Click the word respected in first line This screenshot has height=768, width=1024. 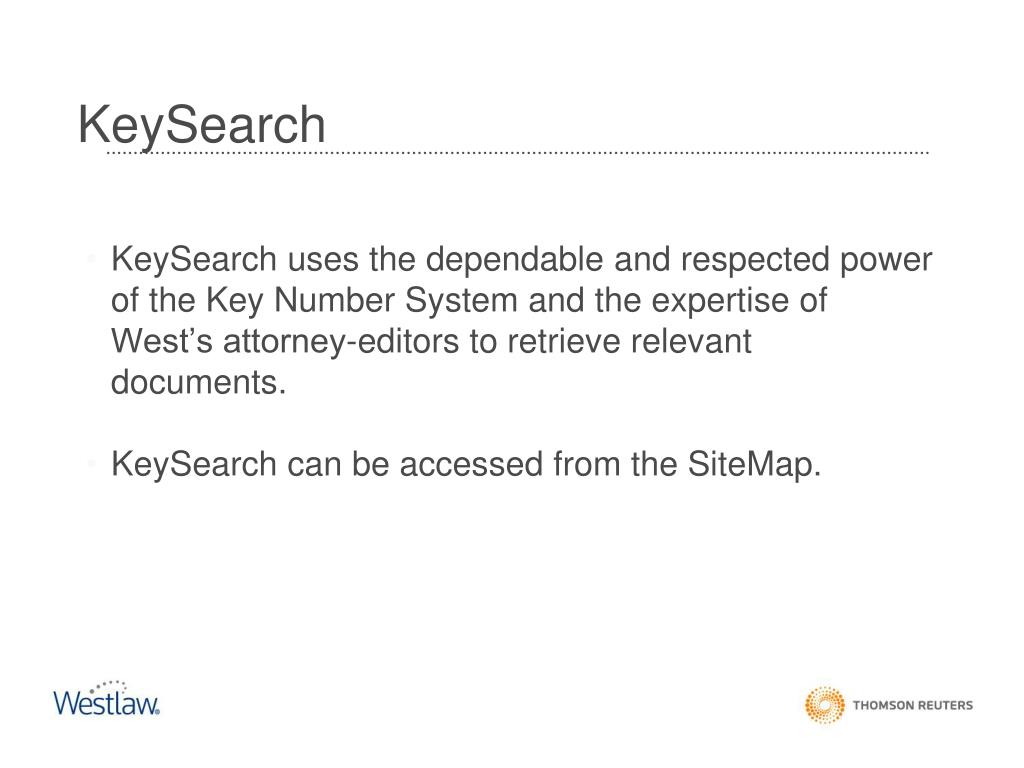click(x=755, y=260)
